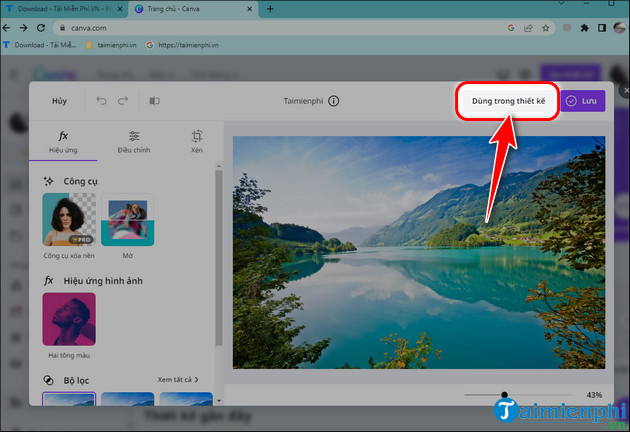The height and width of the screenshot is (432, 630).
Task: Open the Xén crop tab
Action: click(x=196, y=142)
